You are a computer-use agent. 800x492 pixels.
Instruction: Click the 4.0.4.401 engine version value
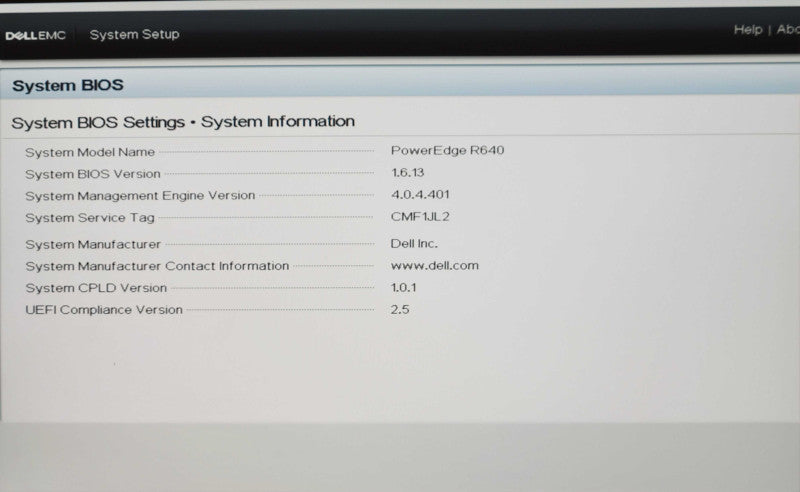[x=420, y=194]
